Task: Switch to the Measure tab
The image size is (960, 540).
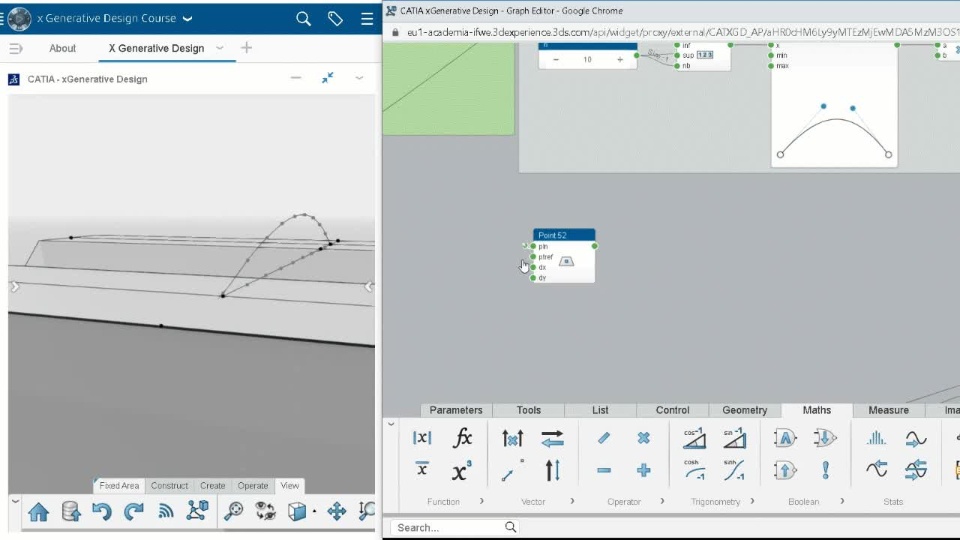Action: pos(888,410)
